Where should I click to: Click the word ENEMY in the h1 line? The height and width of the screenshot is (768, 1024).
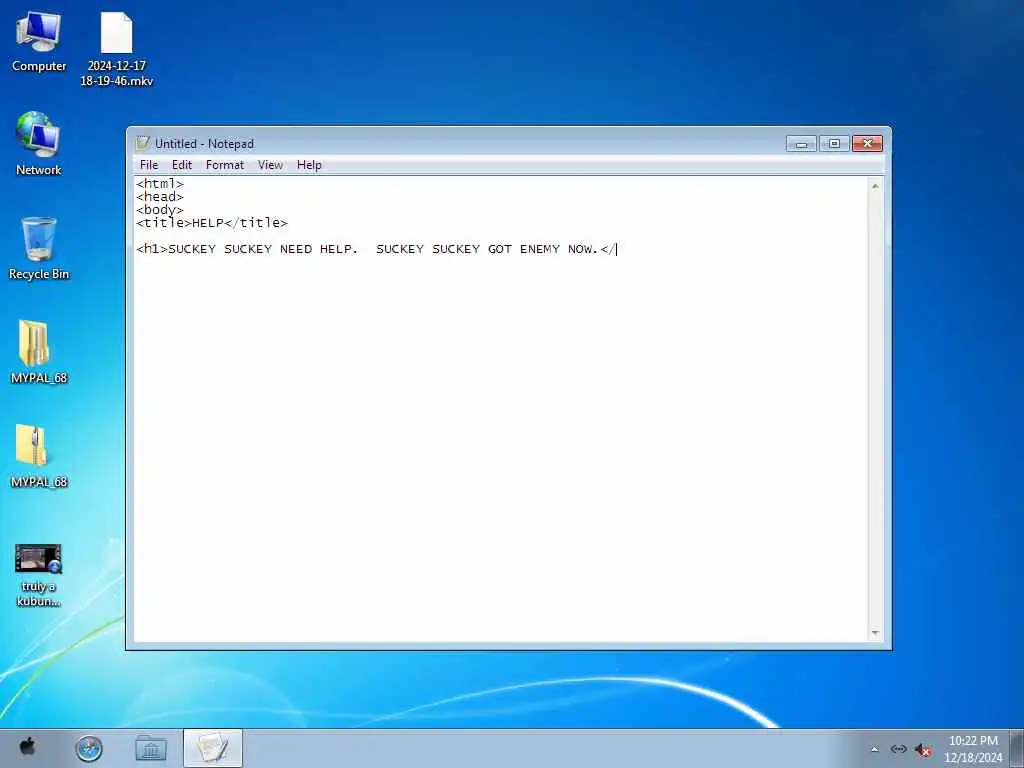coord(539,249)
